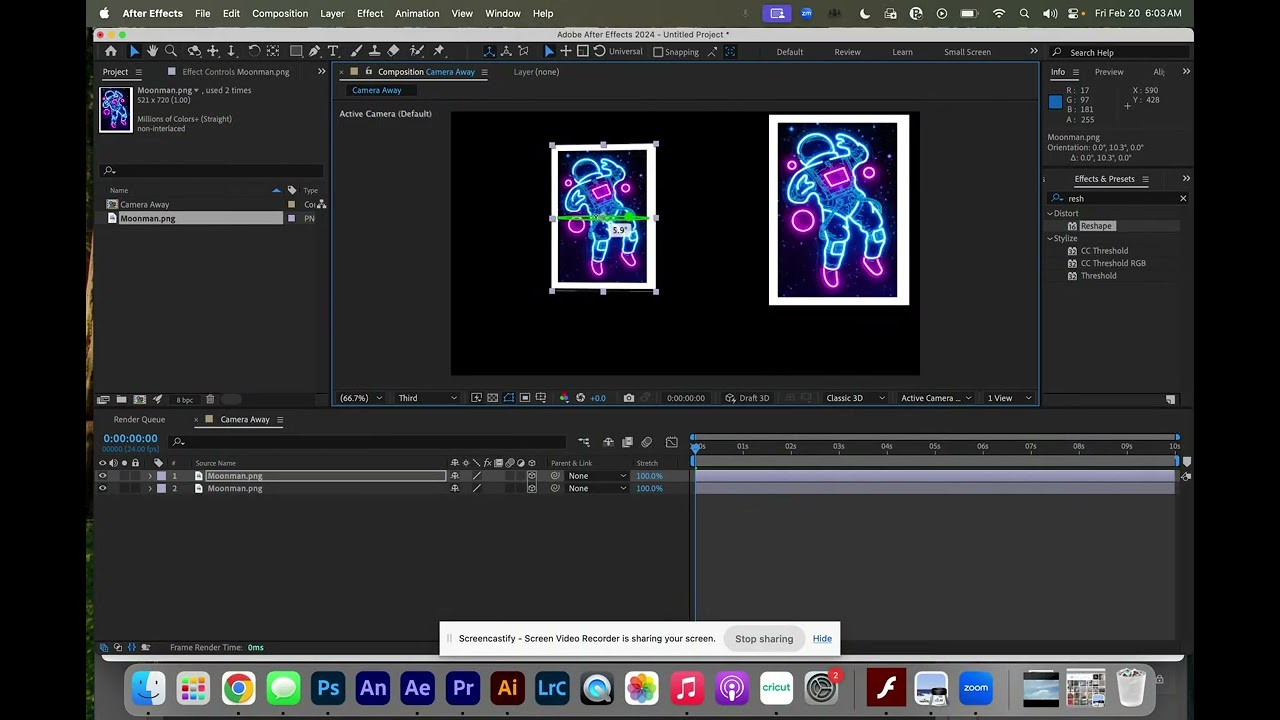Click the motion blur enable icon in timeline

646,442
